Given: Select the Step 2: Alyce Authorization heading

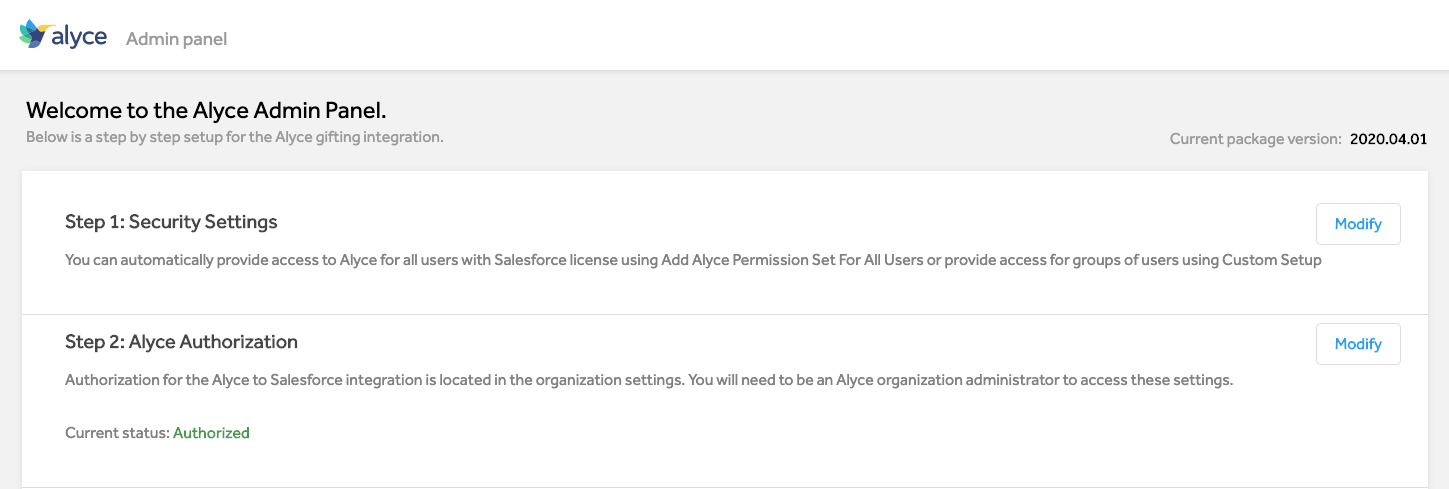Looking at the screenshot, I should pos(181,341).
